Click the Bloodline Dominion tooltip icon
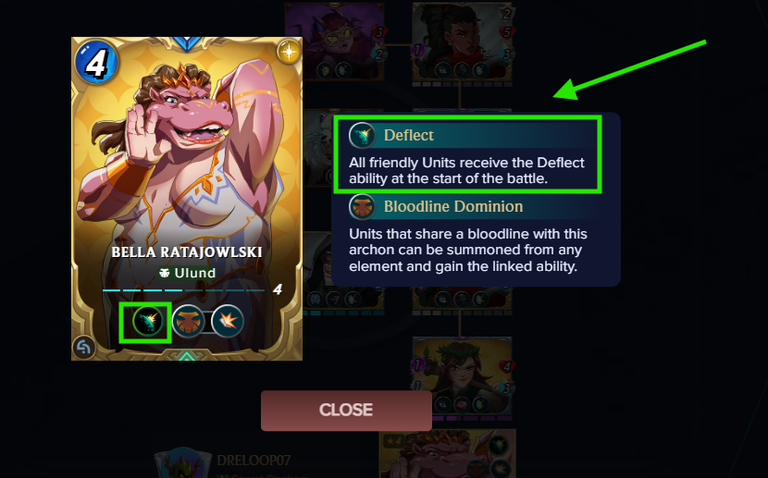The image size is (768, 478). pos(362,207)
